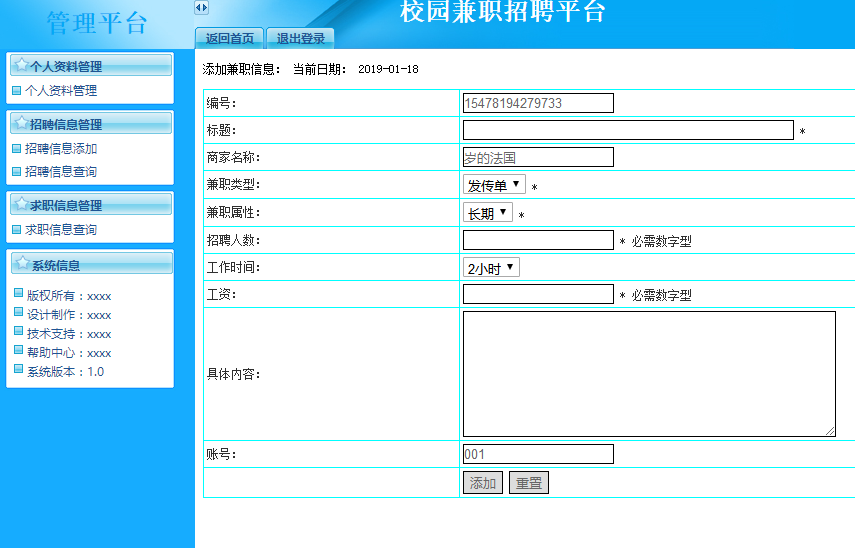The height and width of the screenshot is (548, 855).
Task: Open the 兼职类型 dropdown showing 发传单
Action: pos(494,184)
